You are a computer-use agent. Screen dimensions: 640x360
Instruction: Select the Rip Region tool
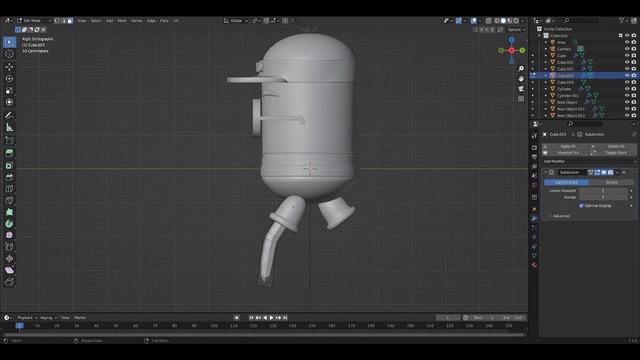point(9,282)
